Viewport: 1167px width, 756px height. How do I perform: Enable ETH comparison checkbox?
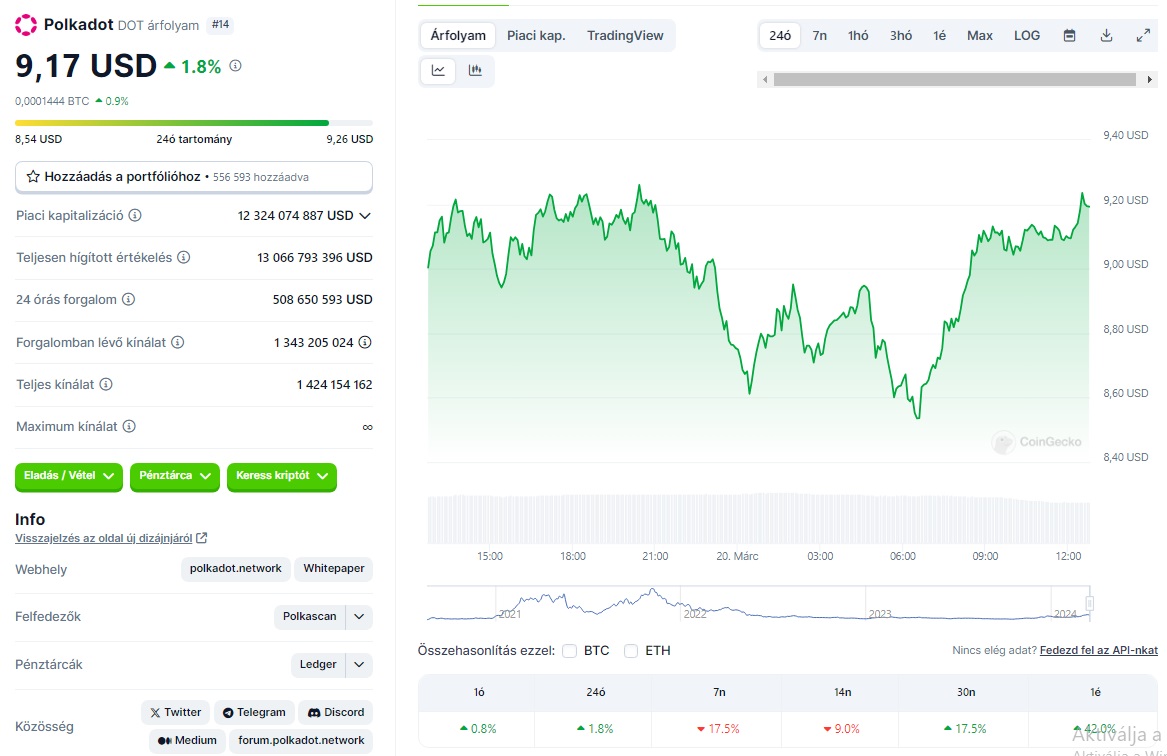point(631,651)
